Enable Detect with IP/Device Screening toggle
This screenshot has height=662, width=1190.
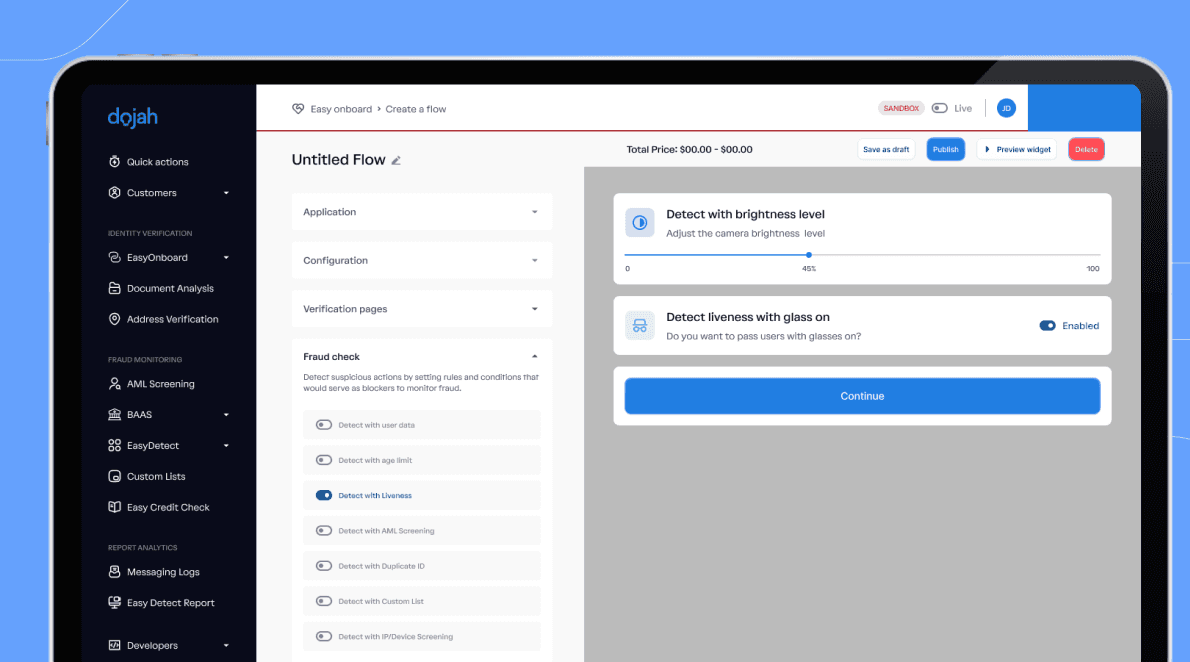pyautogui.click(x=324, y=636)
